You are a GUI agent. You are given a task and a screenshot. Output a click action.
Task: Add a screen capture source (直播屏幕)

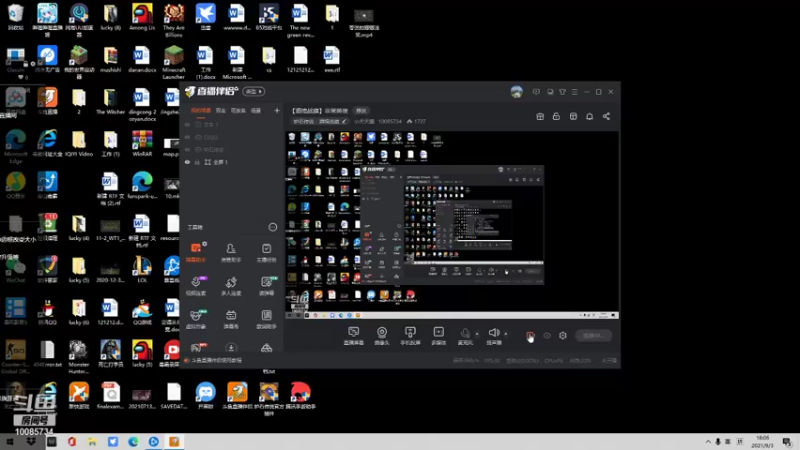coord(354,336)
